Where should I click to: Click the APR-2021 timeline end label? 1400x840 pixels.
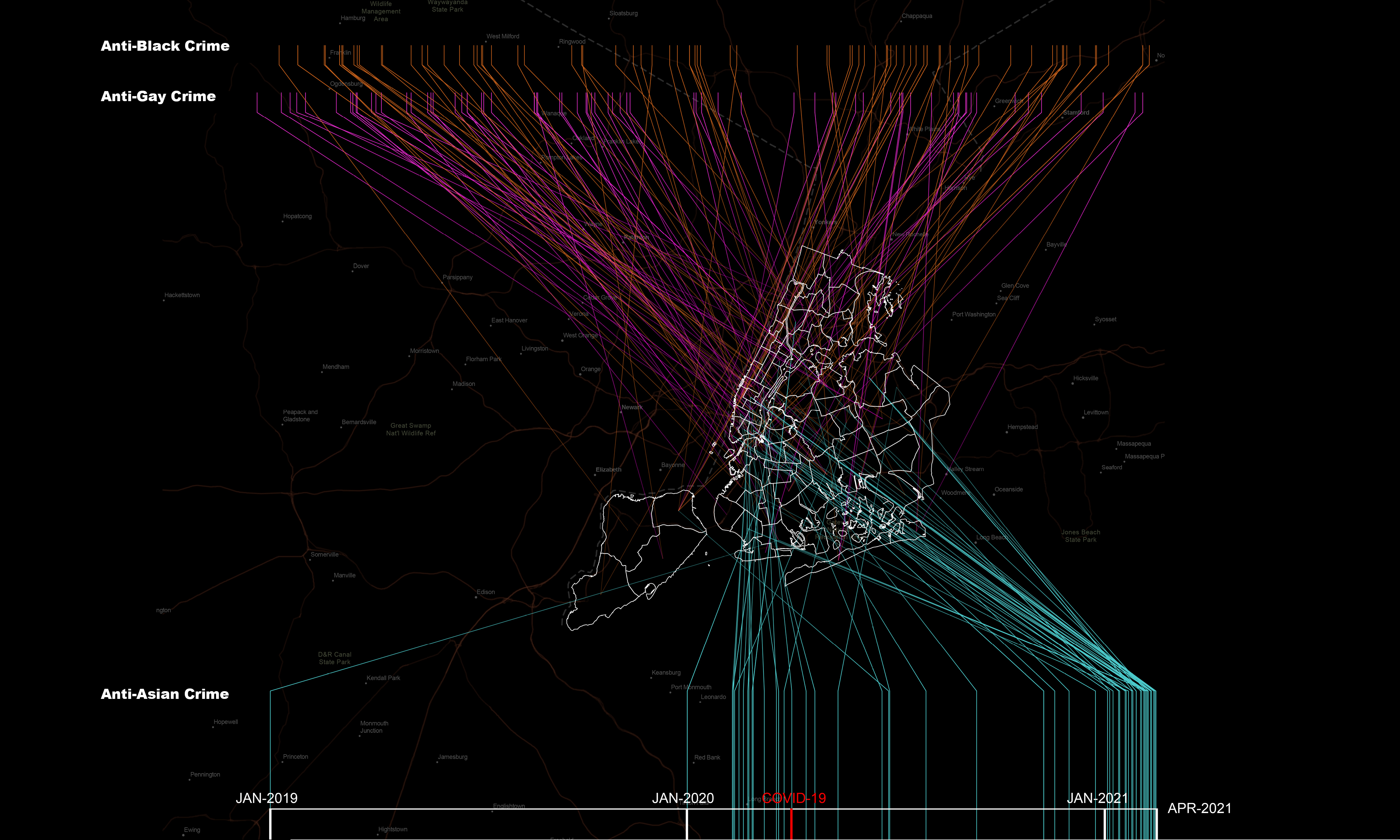pos(1199,808)
